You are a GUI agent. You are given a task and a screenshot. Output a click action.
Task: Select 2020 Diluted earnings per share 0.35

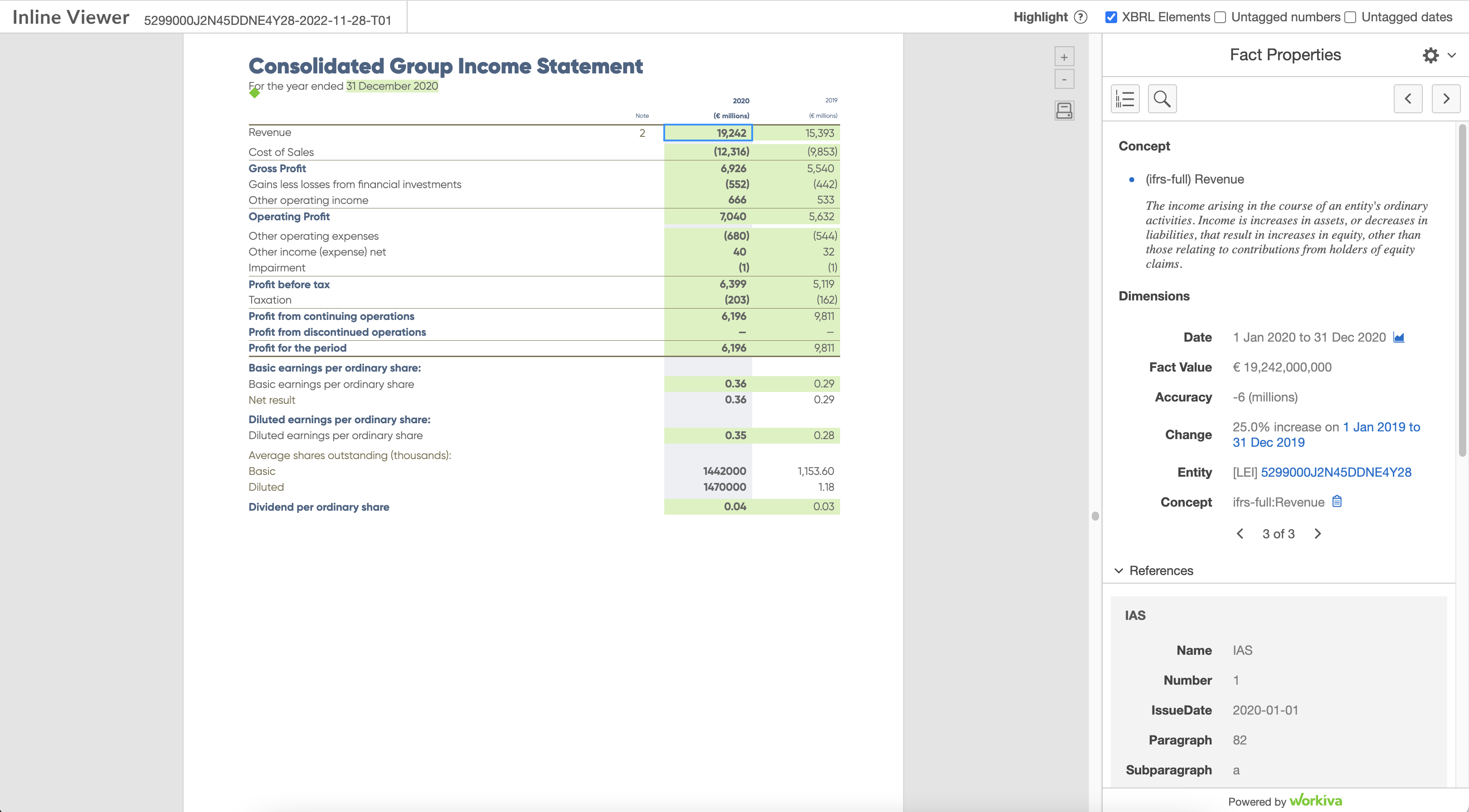click(708, 435)
